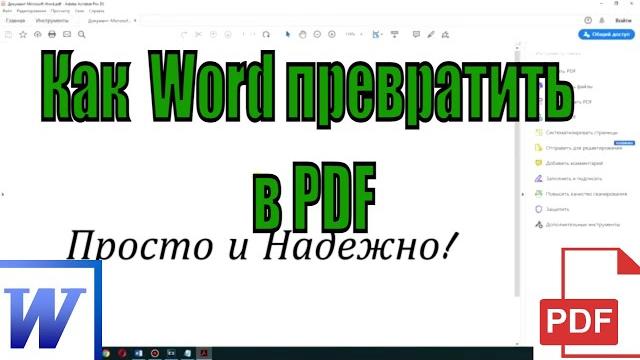Screen dimensions: 640x360
Task: Click the yellow Добавить комментарий panel icon
Action: point(539,163)
